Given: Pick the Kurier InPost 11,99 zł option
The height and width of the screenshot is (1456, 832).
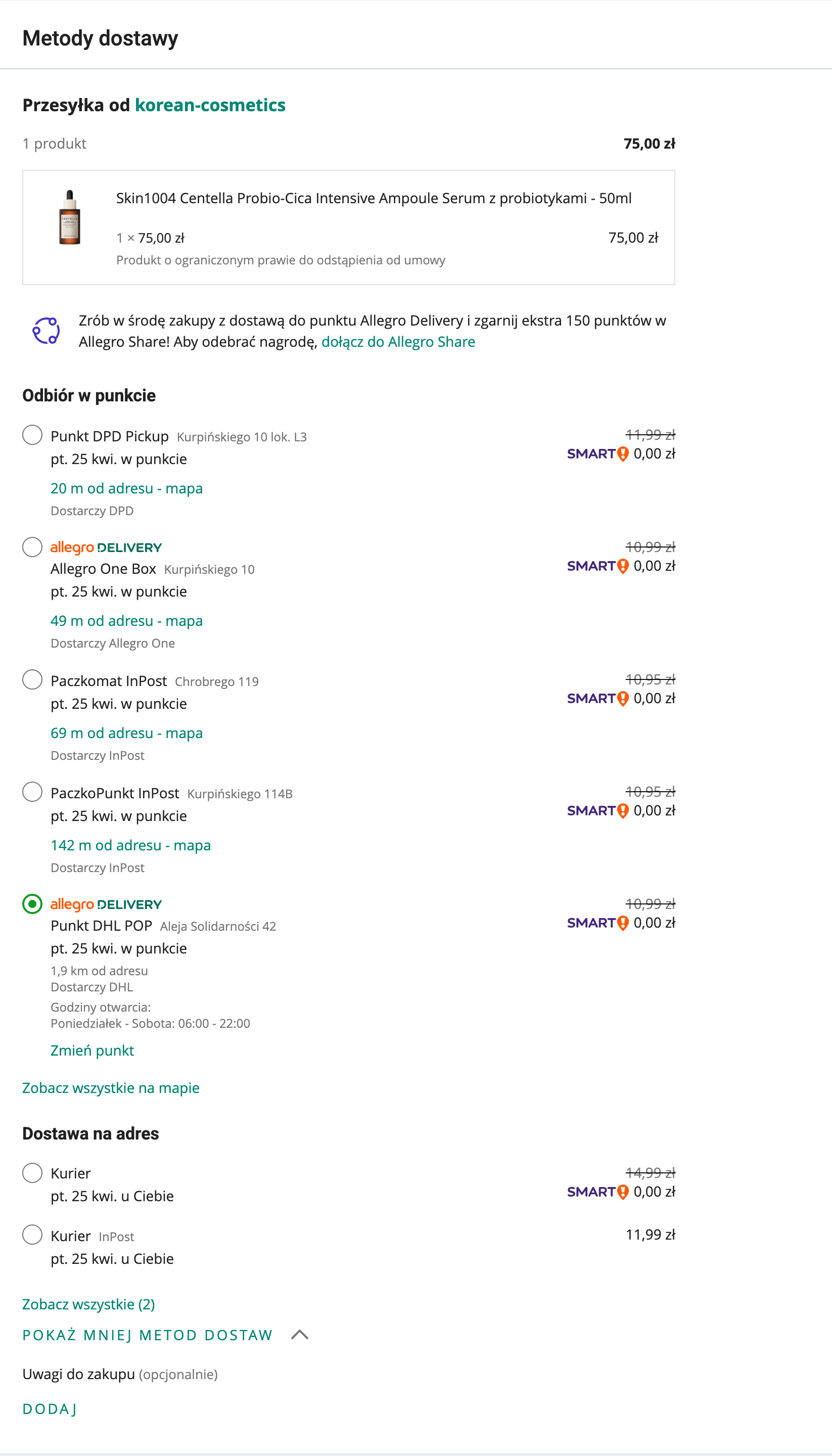Looking at the screenshot, I should [x=32, y=1234].
